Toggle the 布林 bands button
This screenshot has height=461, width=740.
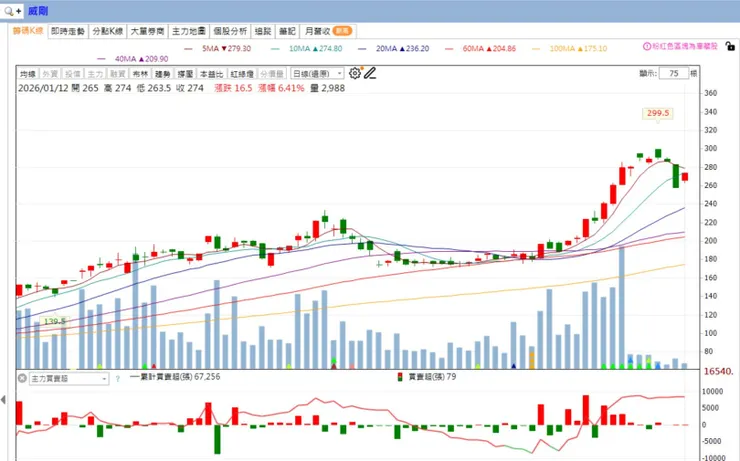(x=140, y=74)
